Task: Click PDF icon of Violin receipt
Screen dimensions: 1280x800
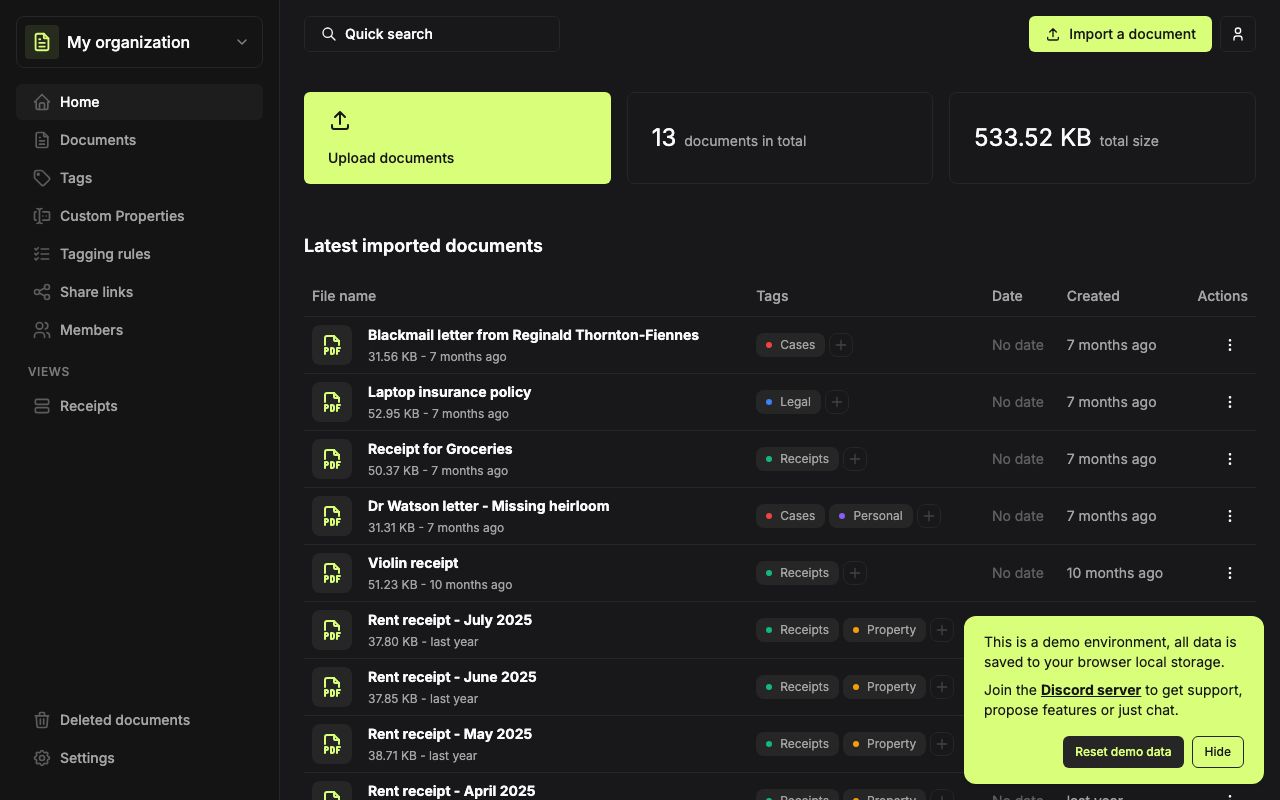Action: pos(332,573)
